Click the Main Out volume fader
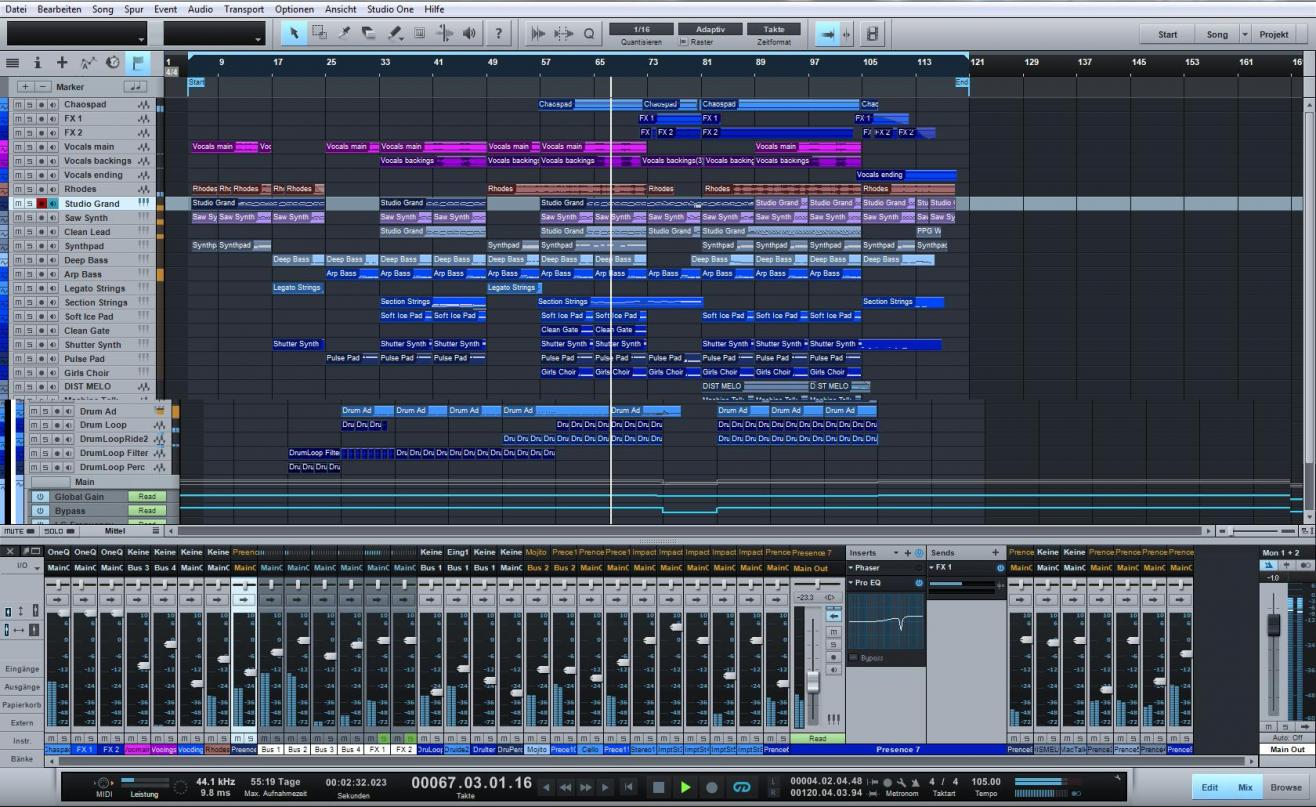Screen dimensions: 1316x807 click(x=1273, y=623)
